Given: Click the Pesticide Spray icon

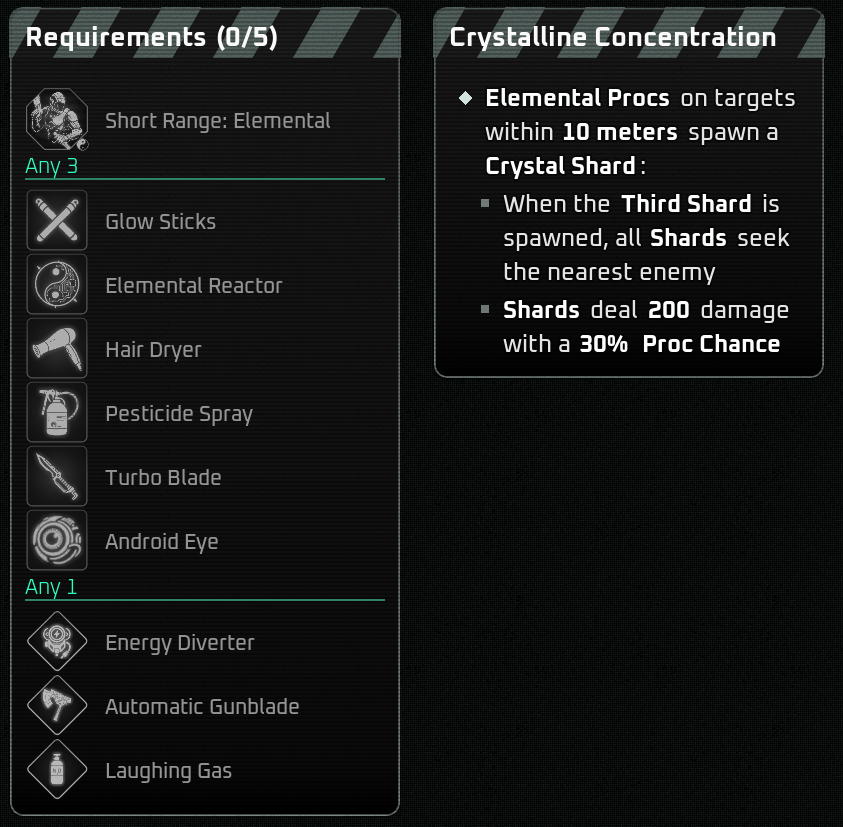Looking at the screenshot, I should pos(57,413).
